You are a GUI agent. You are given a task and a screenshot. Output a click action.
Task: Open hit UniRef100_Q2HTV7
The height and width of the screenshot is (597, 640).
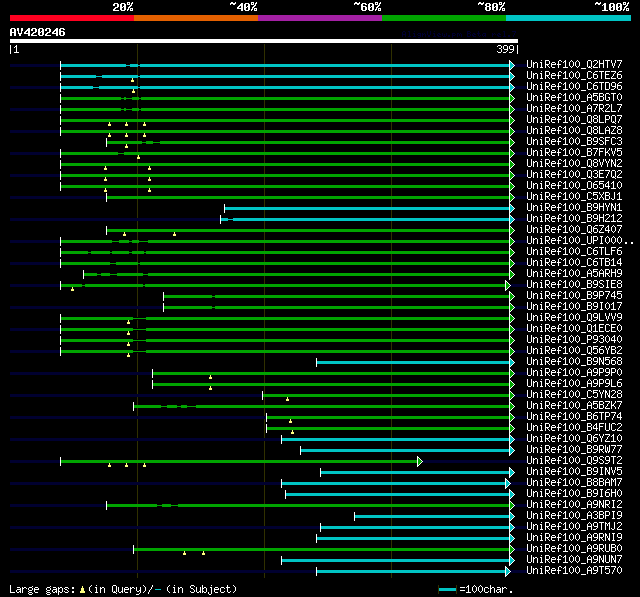click(574, 64)
